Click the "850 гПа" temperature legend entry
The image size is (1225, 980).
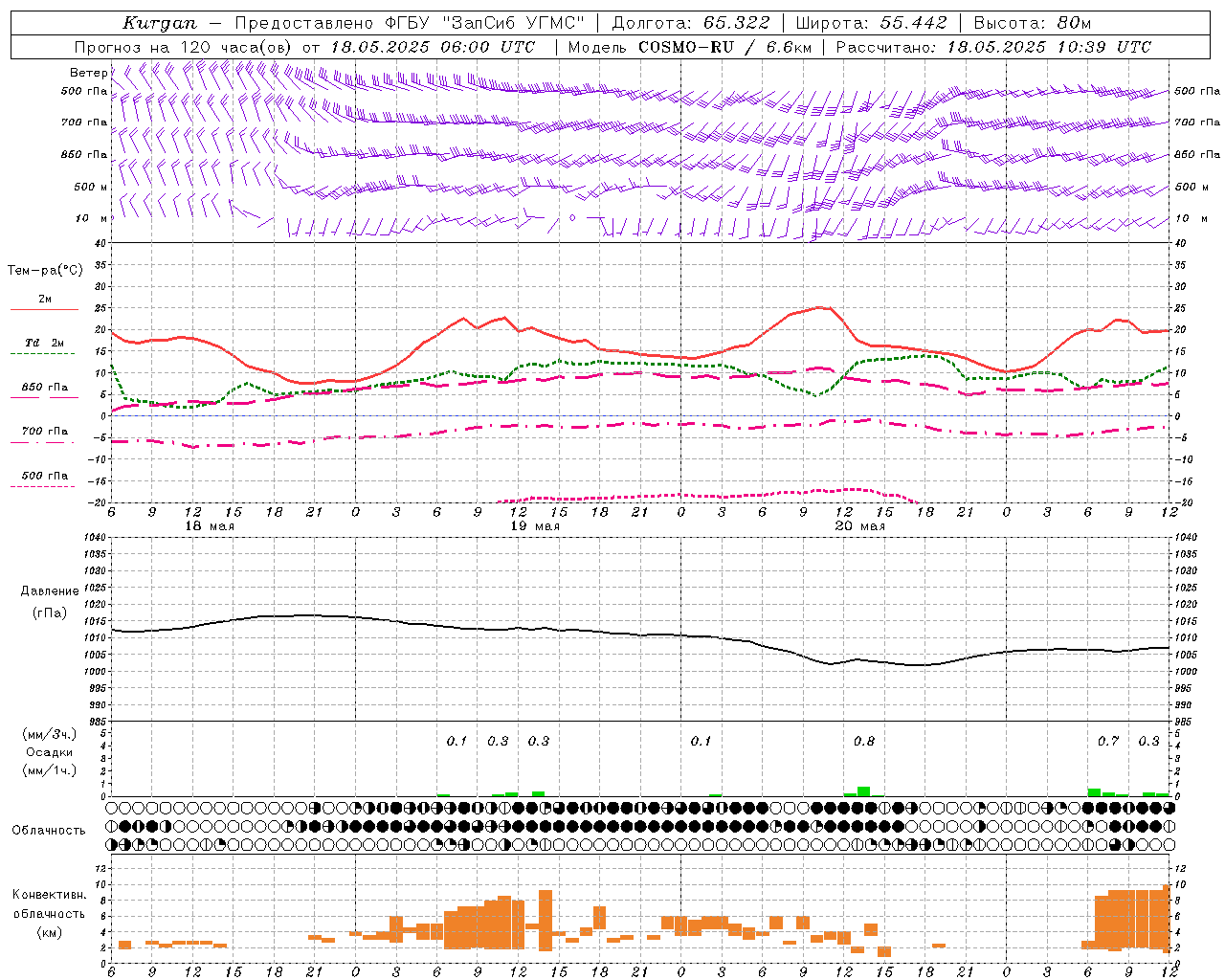point(45,388)
